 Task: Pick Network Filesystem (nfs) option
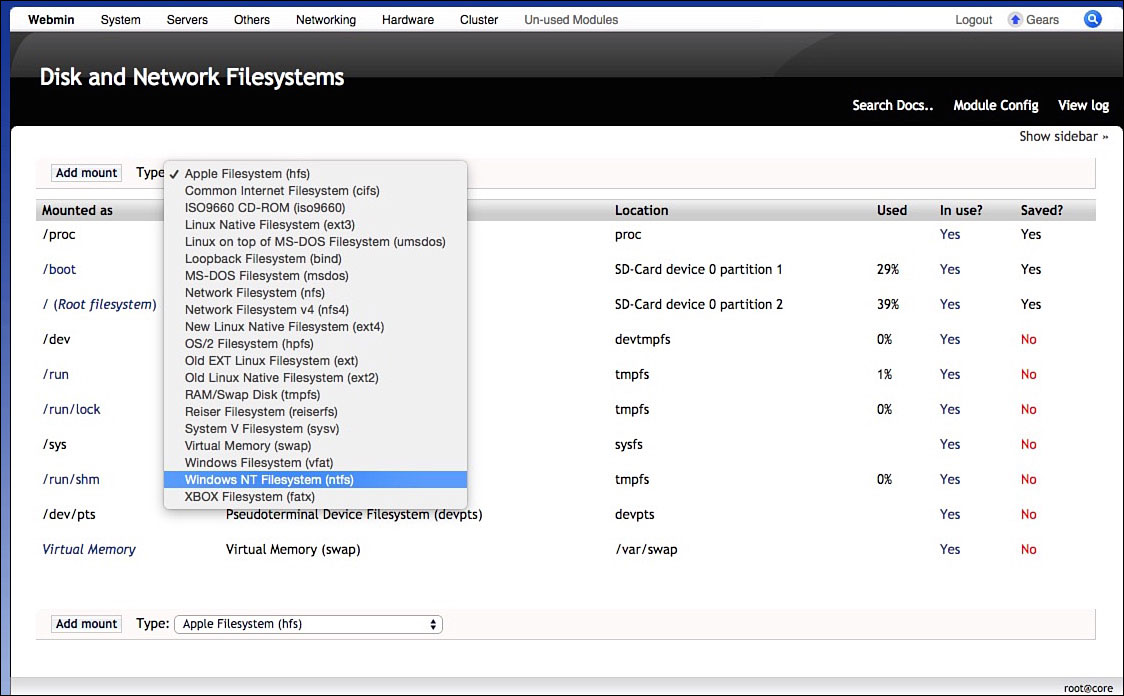[315, 292]
